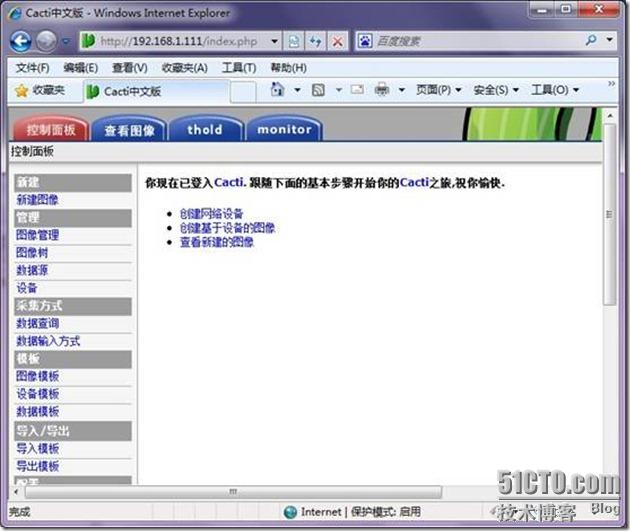Open 设备 in the sidebar
This screenshot has width=630, height=531.
tap(27, 288)
